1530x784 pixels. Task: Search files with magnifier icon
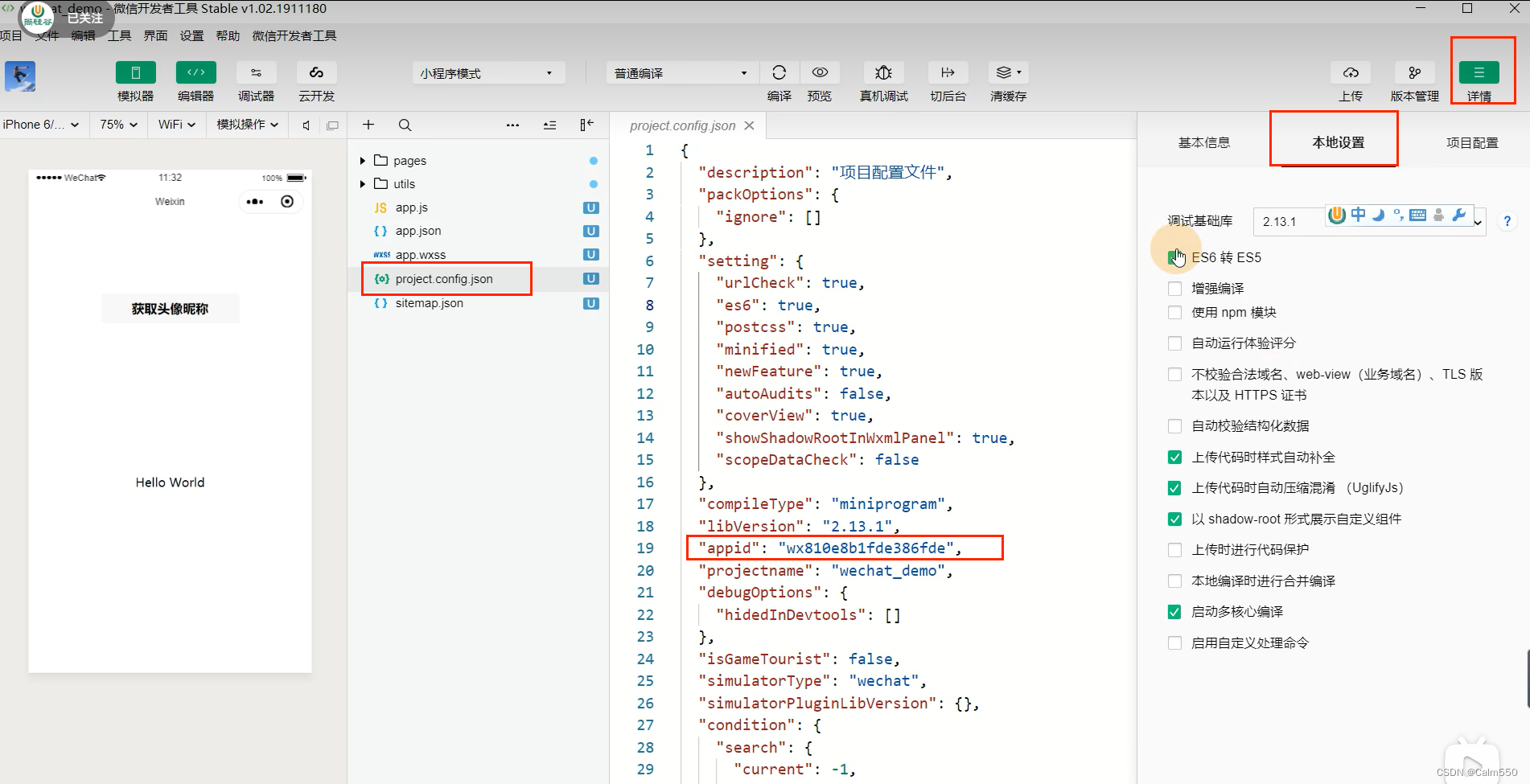[405, 125]
